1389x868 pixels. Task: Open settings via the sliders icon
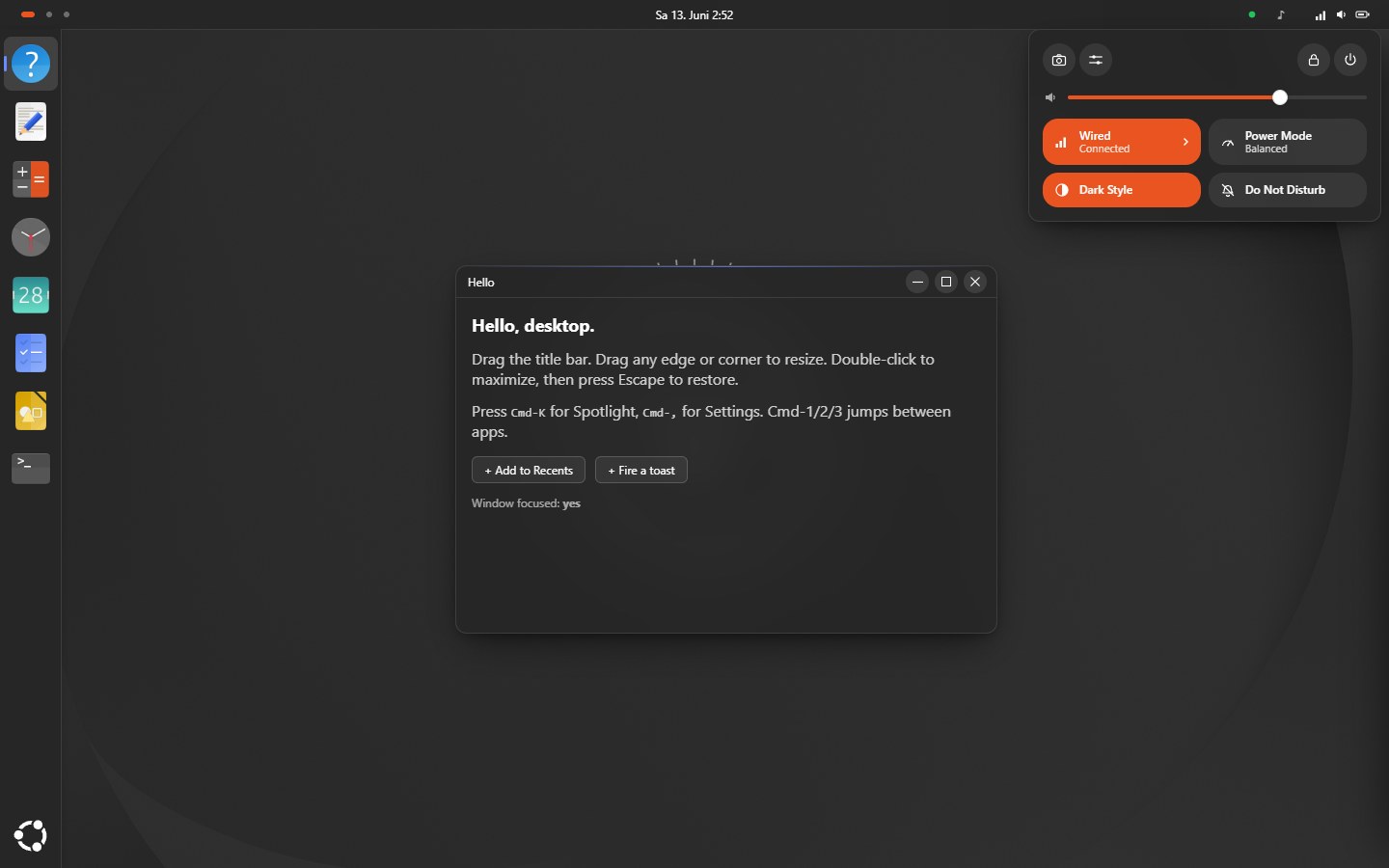[1096, 60]
